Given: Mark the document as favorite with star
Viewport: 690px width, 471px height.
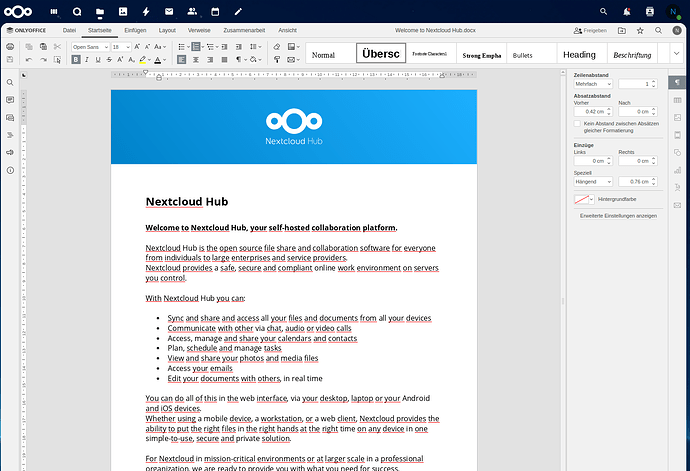Looking at the screenshot, I should click(640, 30).
